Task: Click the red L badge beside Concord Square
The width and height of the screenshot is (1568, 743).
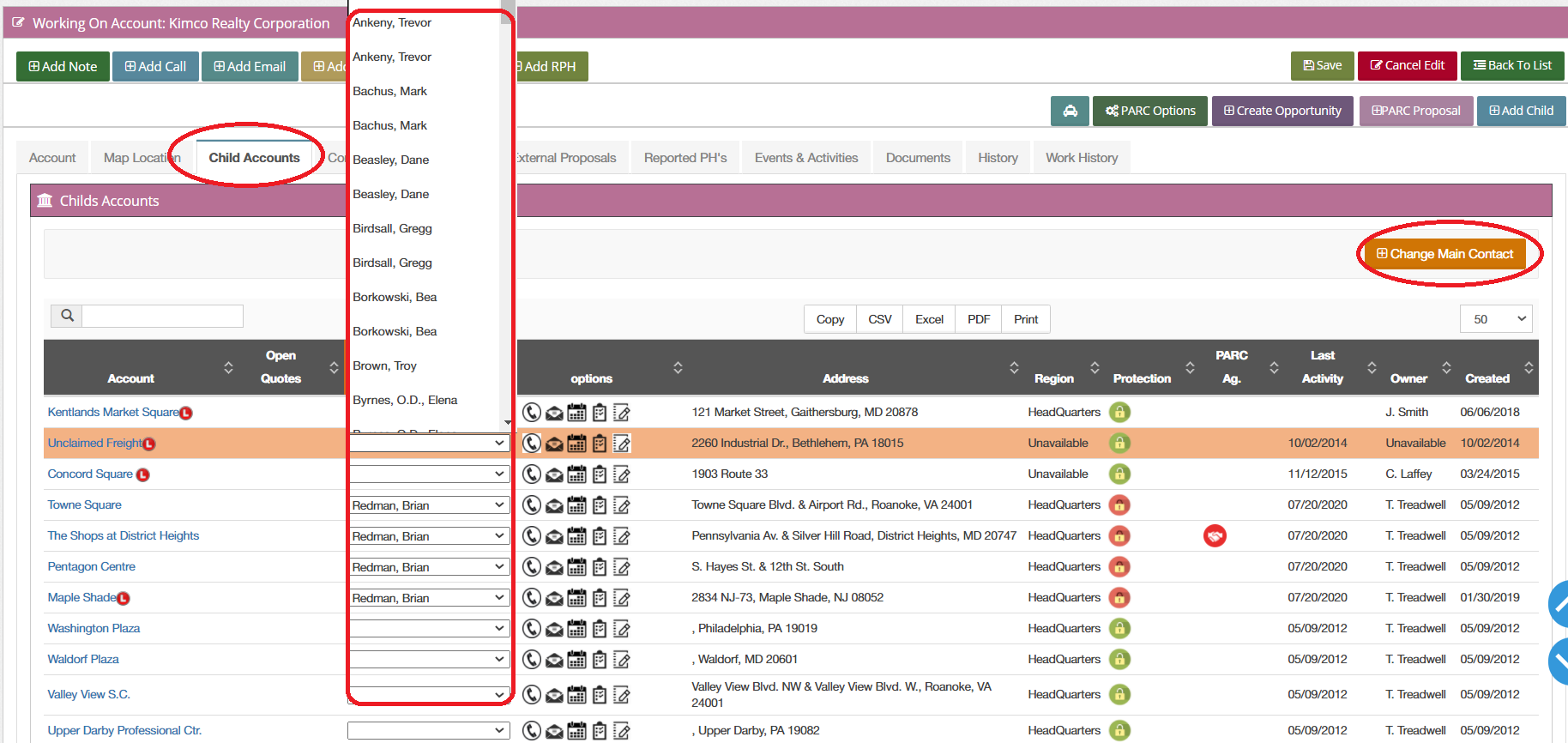Action: pos(143,474)
